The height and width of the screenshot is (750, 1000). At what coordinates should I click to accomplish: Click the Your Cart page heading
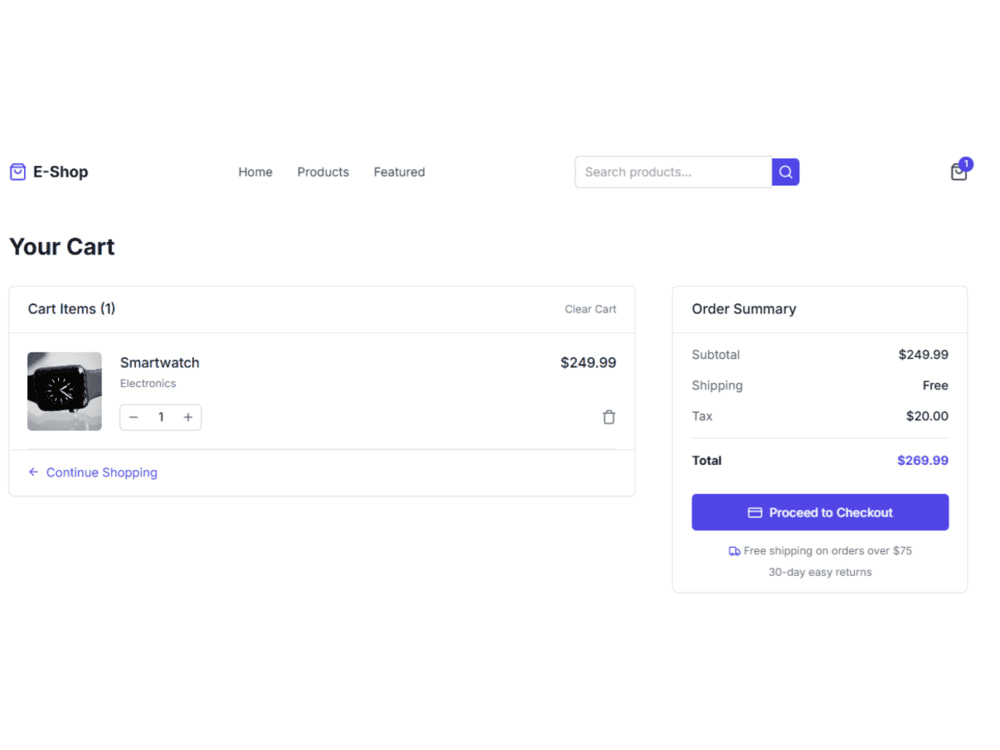click(x=62, y=247)
